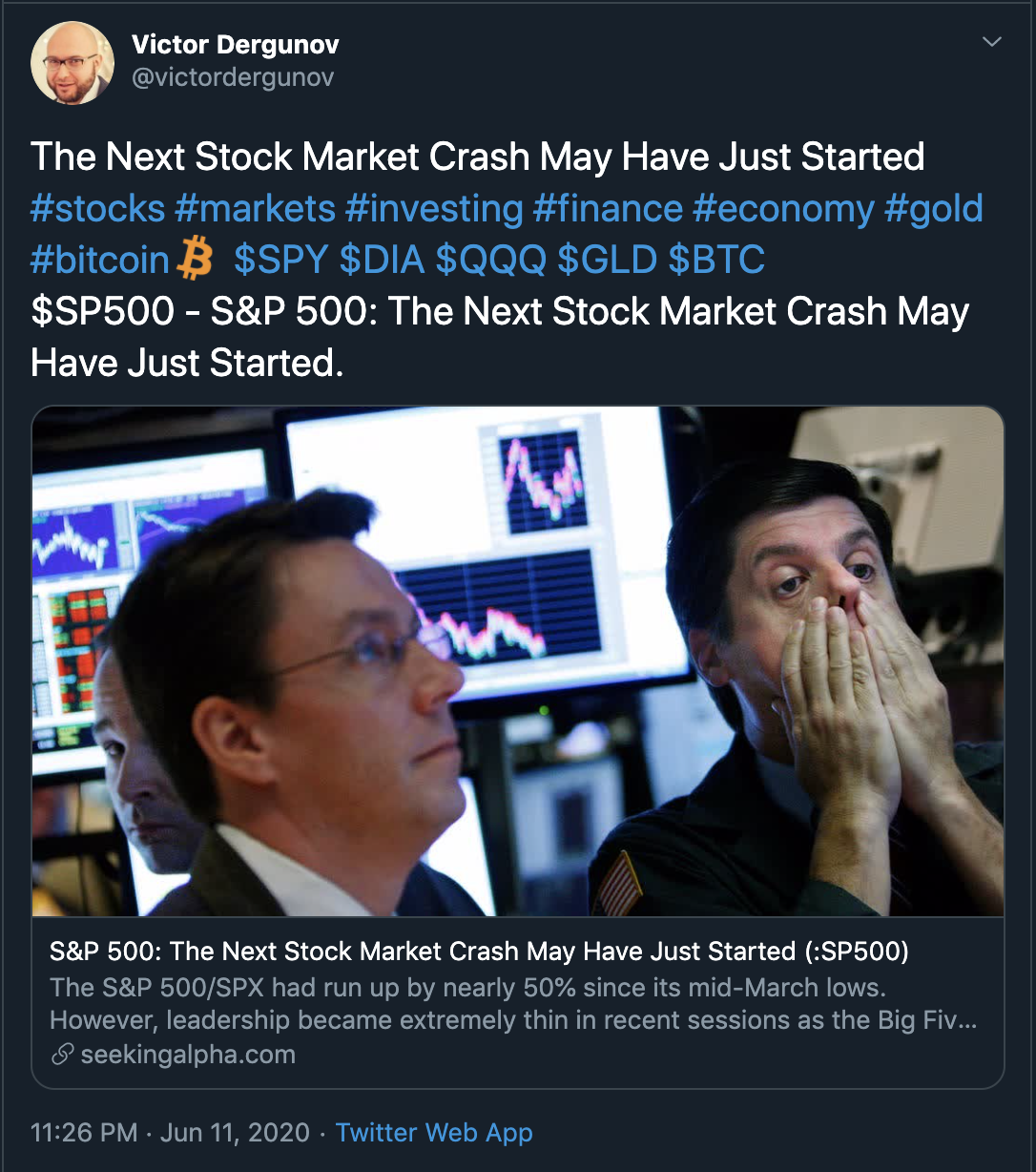Click the orange Bitcoin emoji icon
The width and height of the screenshot is (1036, 1172).
coord(195,260)
